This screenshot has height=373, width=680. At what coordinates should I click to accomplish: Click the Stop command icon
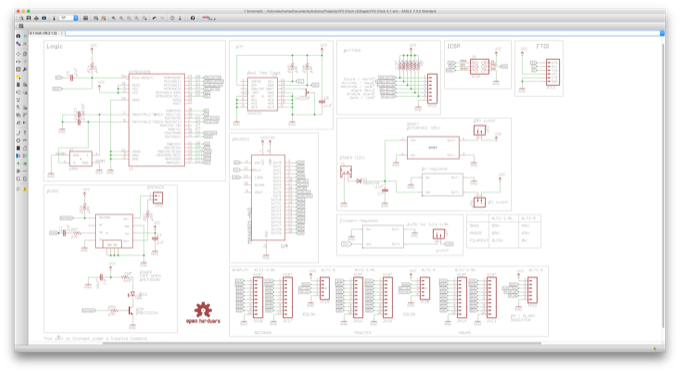click(x=172, y=18)
